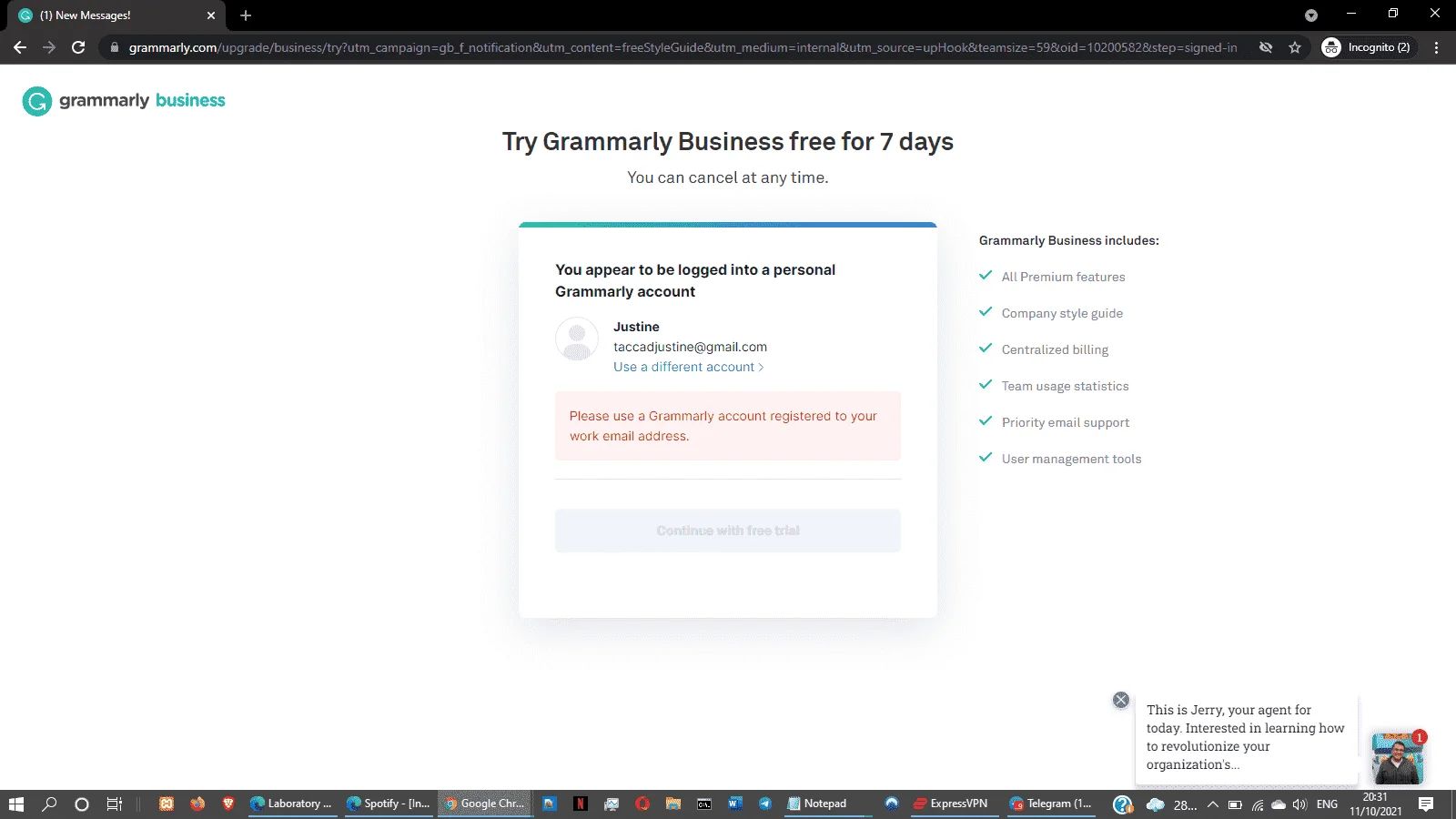Launch Firefox from the taskbar
This screenshot has width=1456, height=819.
pos(197,804)
